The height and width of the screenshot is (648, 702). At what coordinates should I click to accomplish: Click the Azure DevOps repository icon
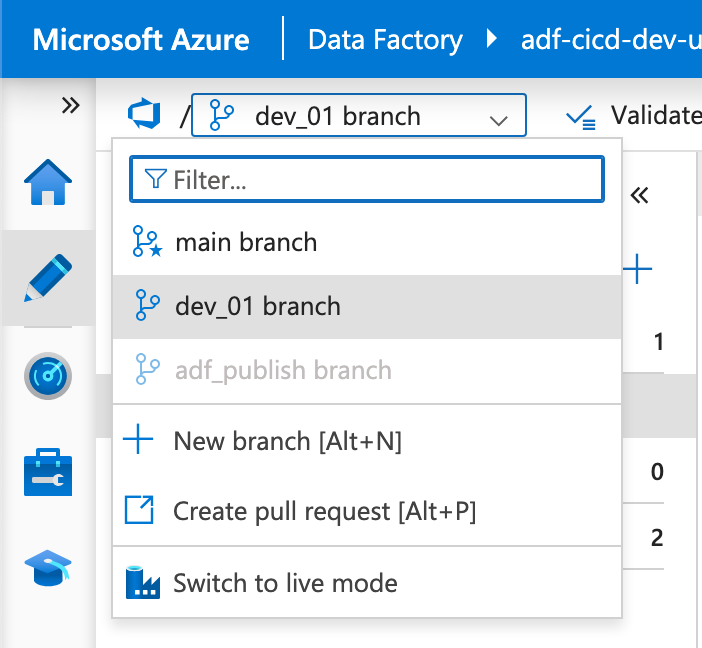pyautogui.click(x=144, y=114)
